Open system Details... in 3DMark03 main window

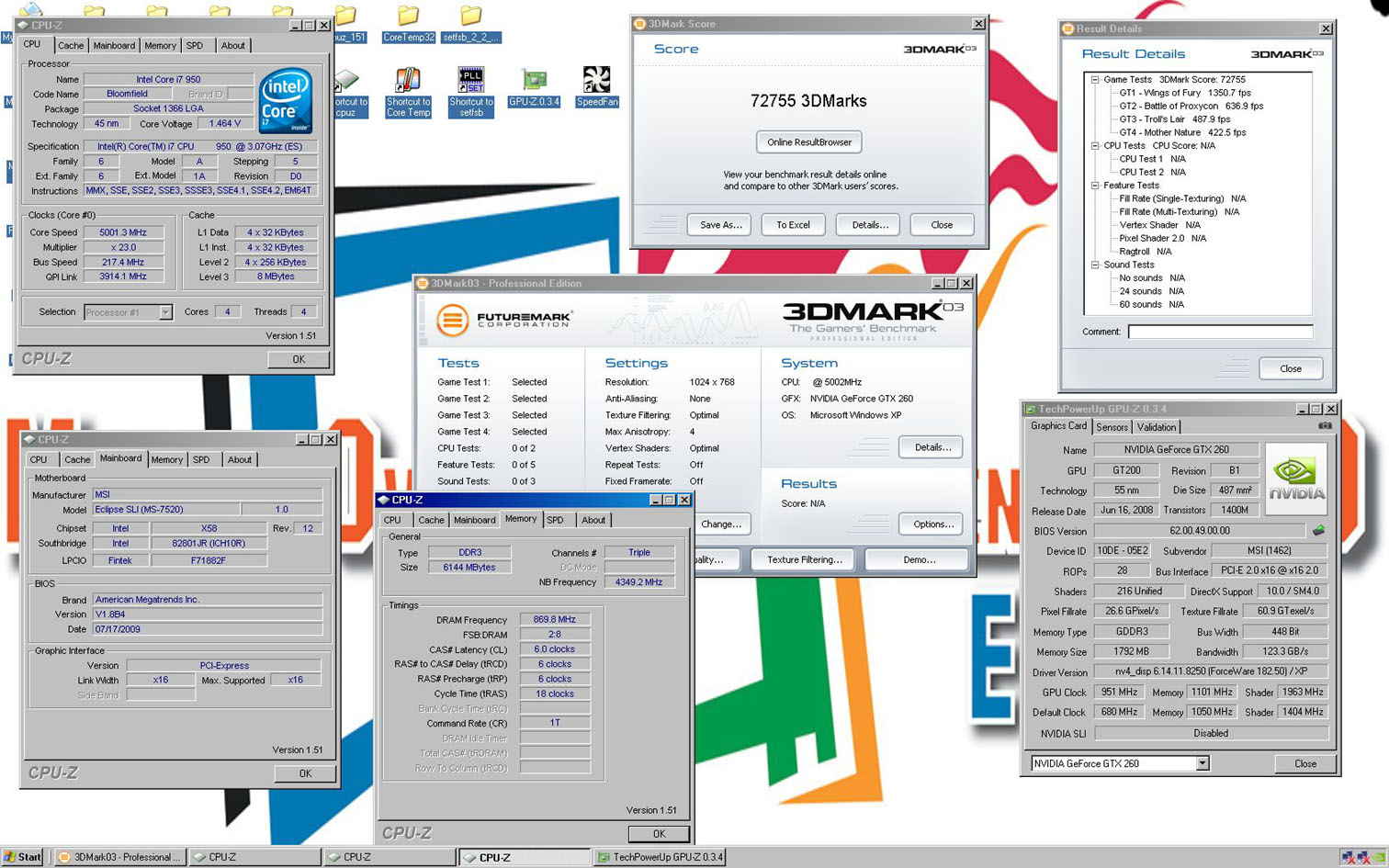pyautogui.click(x=932, y=447)
